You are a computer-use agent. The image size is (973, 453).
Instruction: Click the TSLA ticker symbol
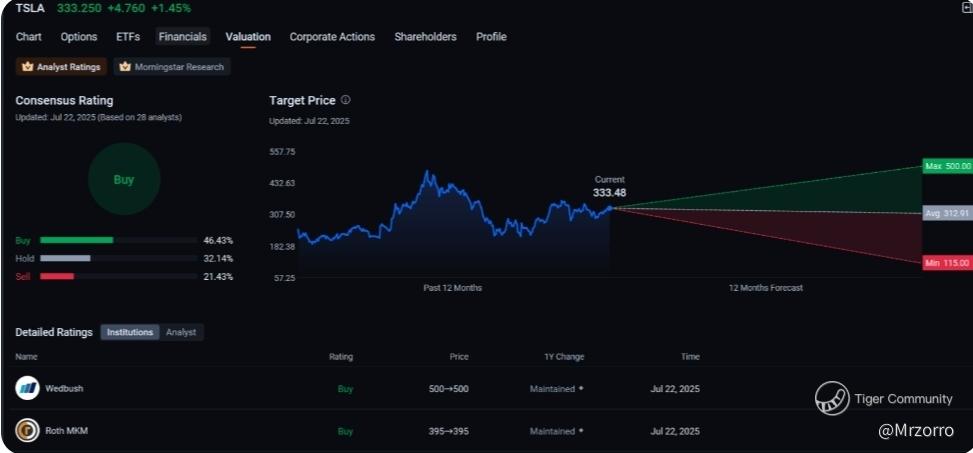[30, 8]
